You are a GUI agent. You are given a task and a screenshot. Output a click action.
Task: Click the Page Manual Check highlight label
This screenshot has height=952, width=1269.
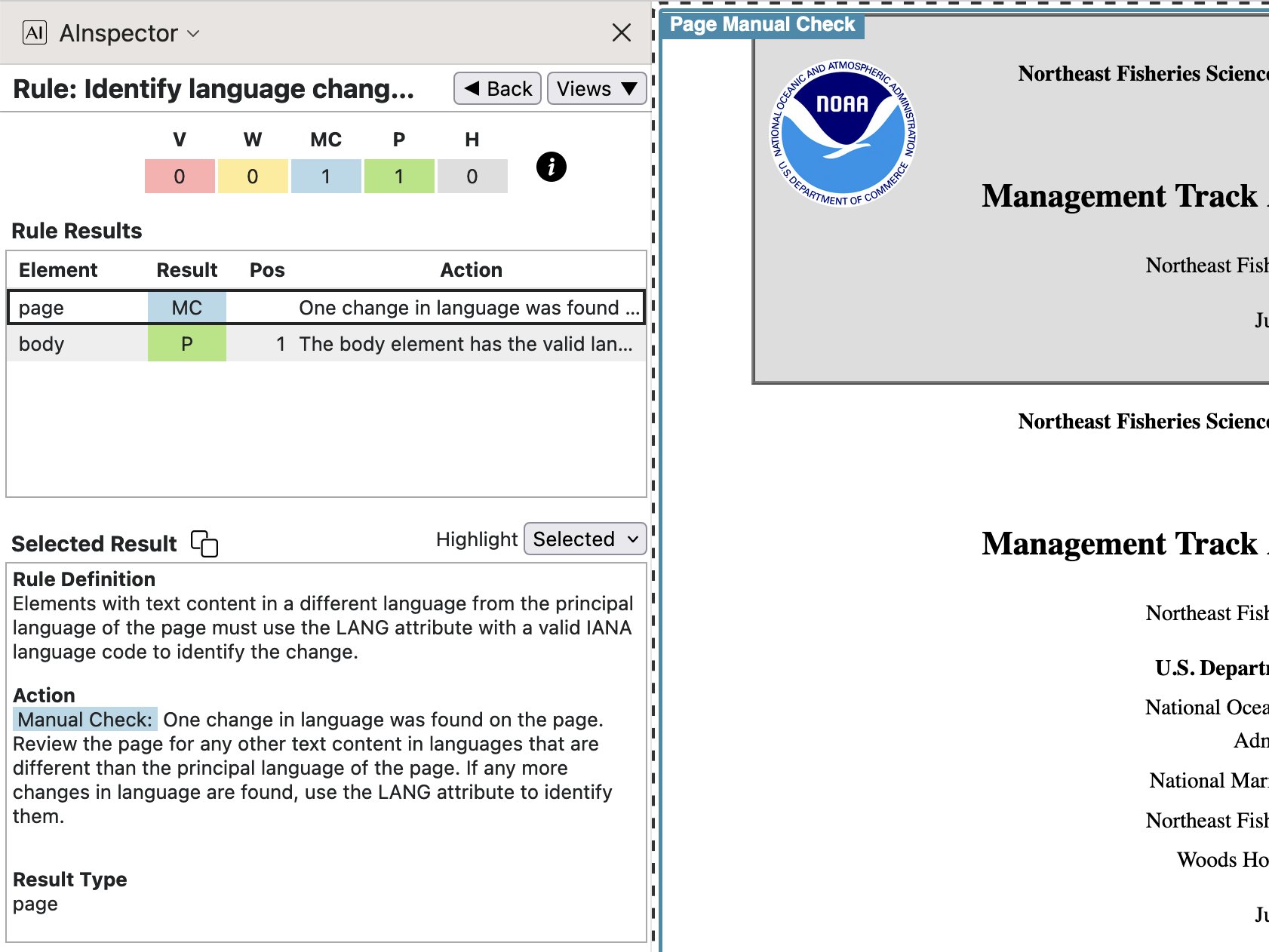[762, 25]
